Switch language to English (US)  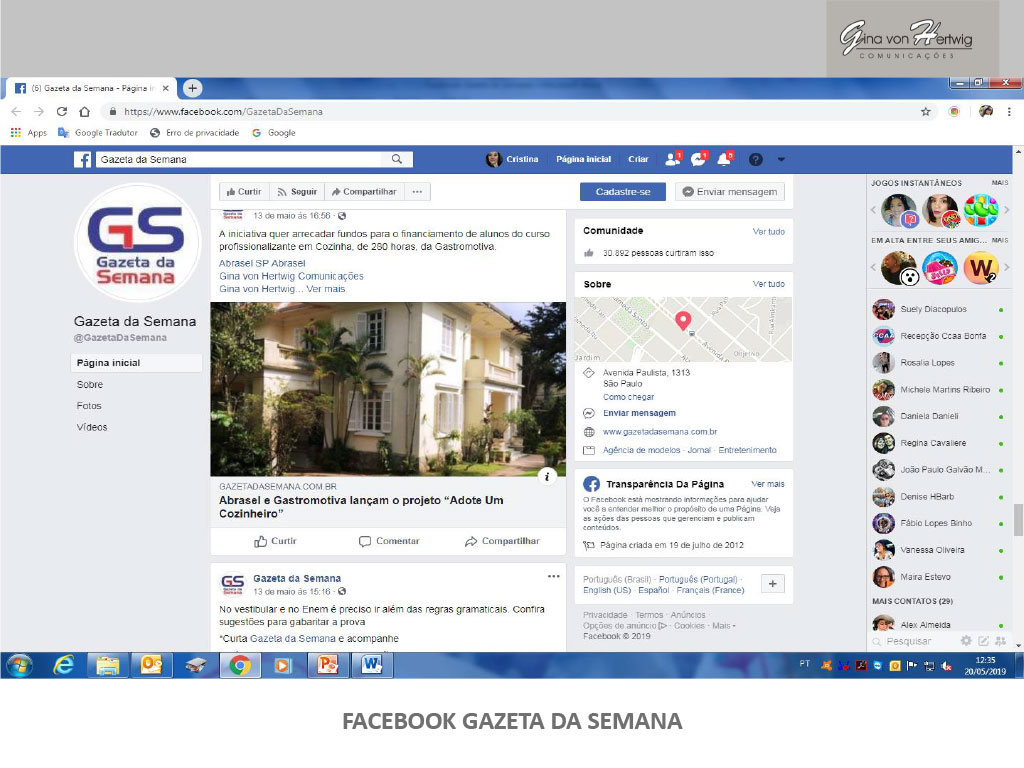(x=607, y=590)
